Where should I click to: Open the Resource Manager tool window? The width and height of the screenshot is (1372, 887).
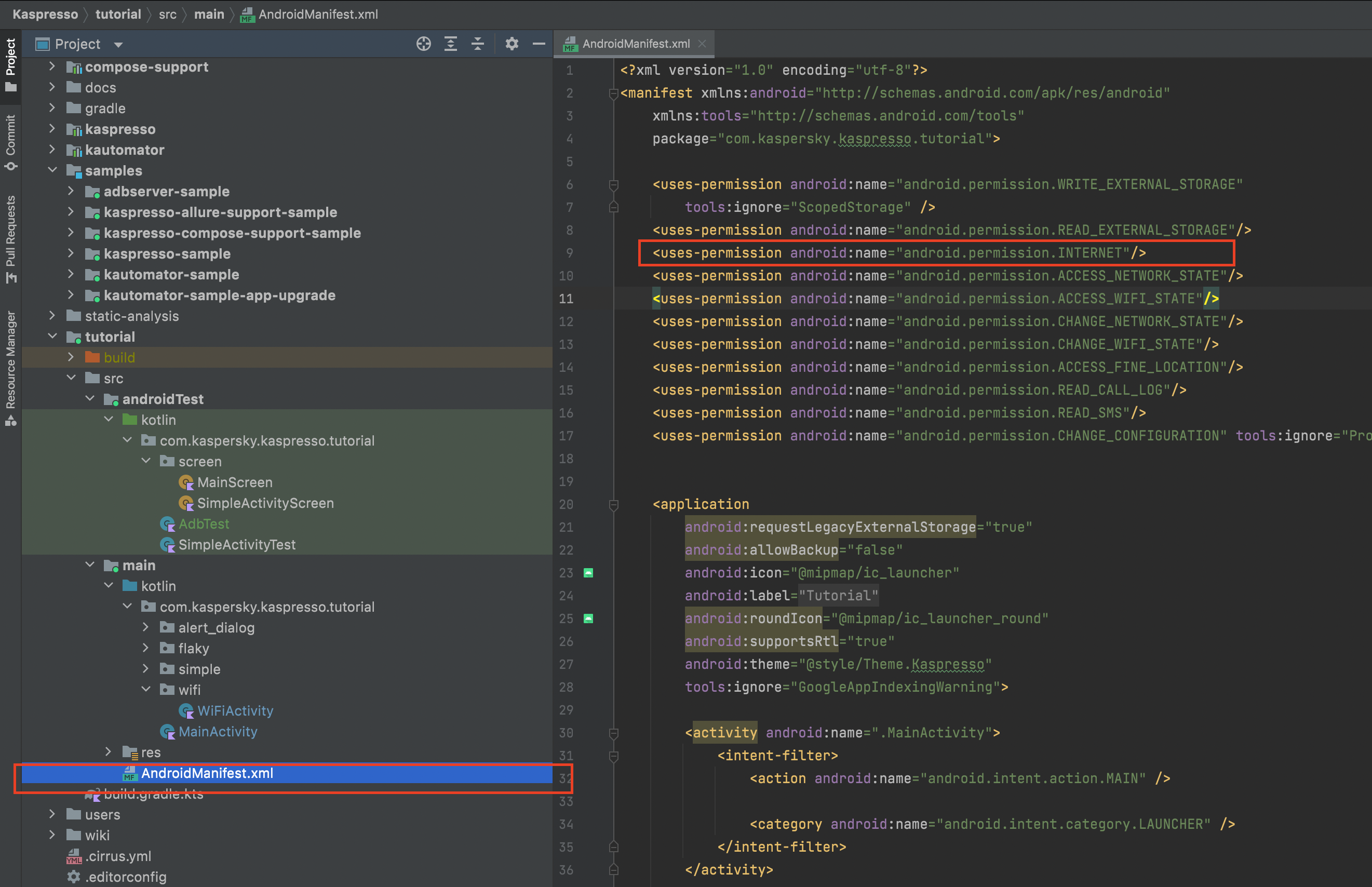click(x=10, y=369)
